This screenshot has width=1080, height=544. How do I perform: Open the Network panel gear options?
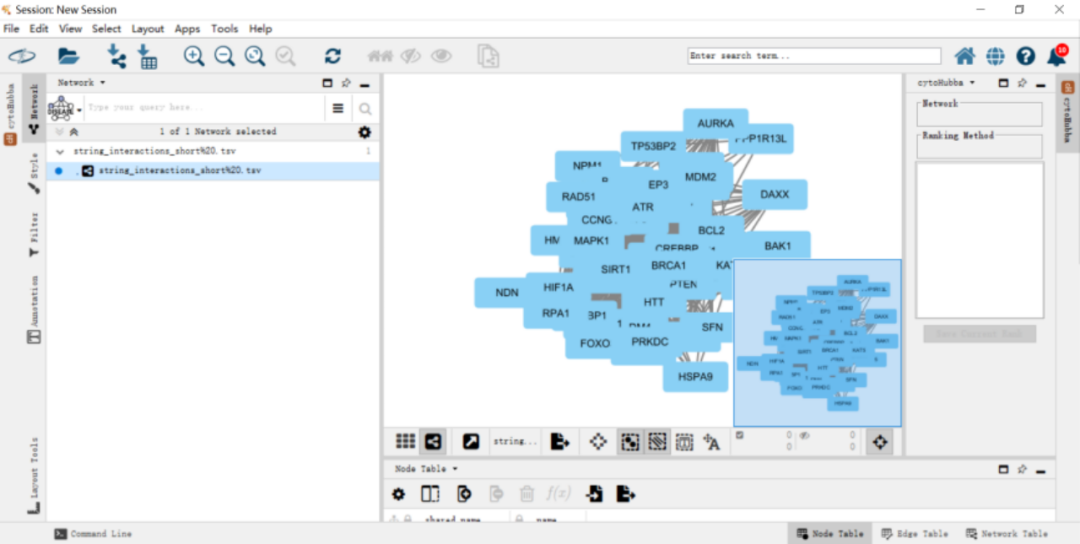coord(365,132)
